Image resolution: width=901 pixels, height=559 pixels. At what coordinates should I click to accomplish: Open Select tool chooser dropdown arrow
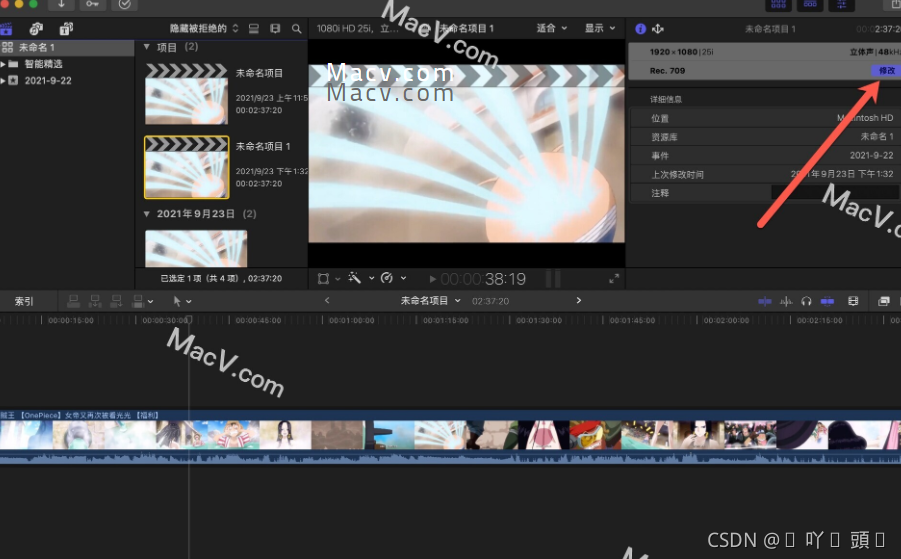[x=189, y=301]
